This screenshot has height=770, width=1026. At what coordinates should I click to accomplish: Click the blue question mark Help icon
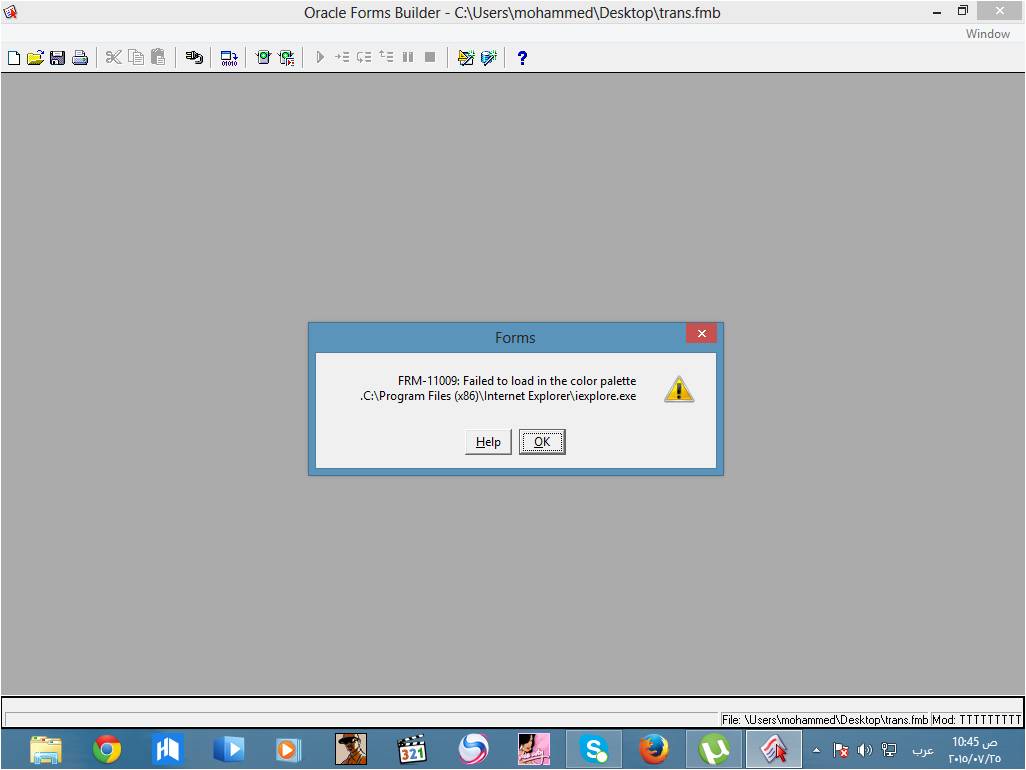tap(522, 58)
